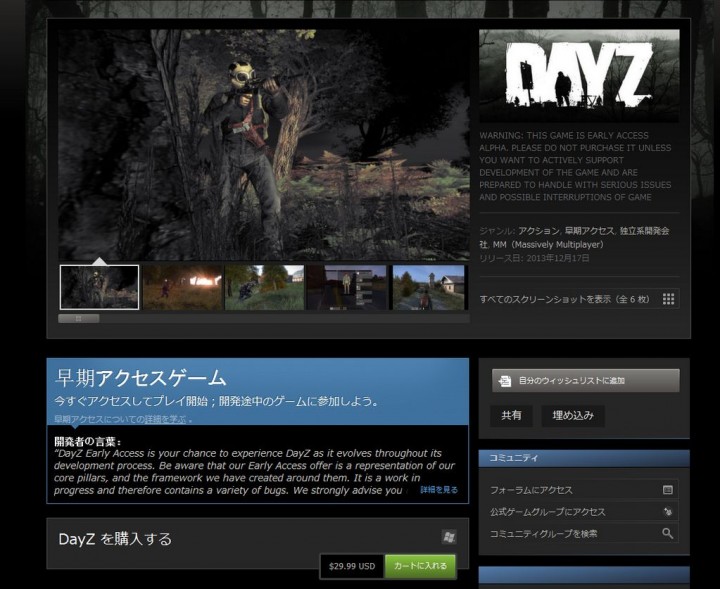Open the 詳細を学ぶ early access link
This screenshot has height=589, width=720.
click(165, 419)
